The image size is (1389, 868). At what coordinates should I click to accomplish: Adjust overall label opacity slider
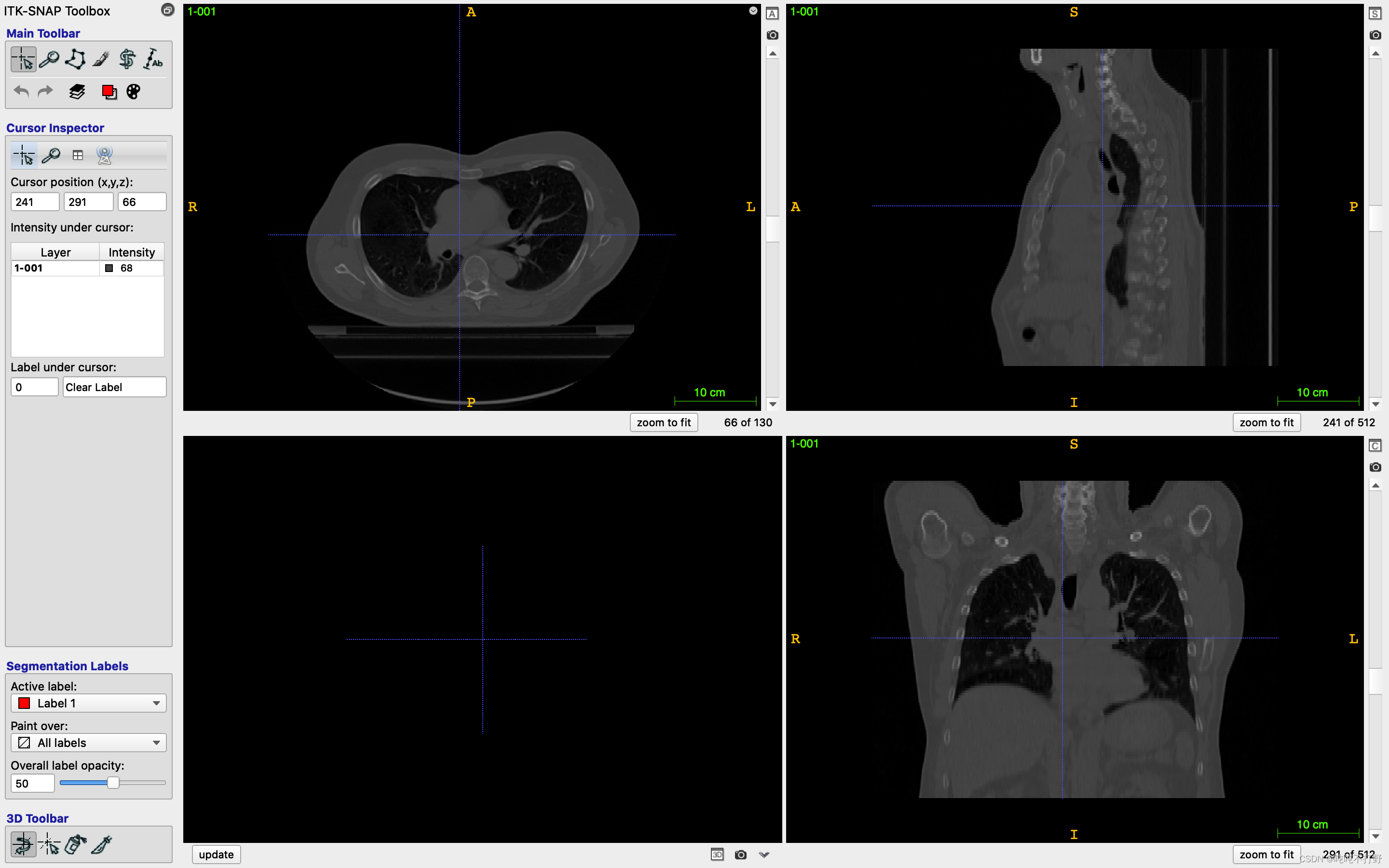coord(113,783)
